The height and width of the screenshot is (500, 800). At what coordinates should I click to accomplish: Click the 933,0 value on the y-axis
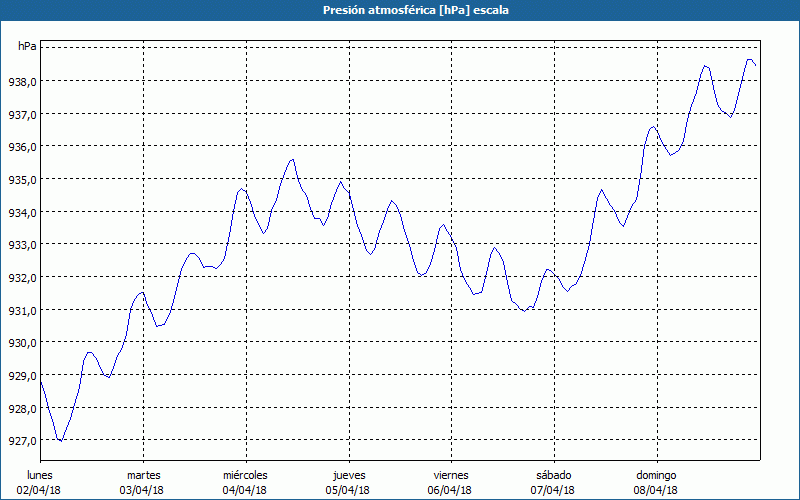[x=24, y=245]
